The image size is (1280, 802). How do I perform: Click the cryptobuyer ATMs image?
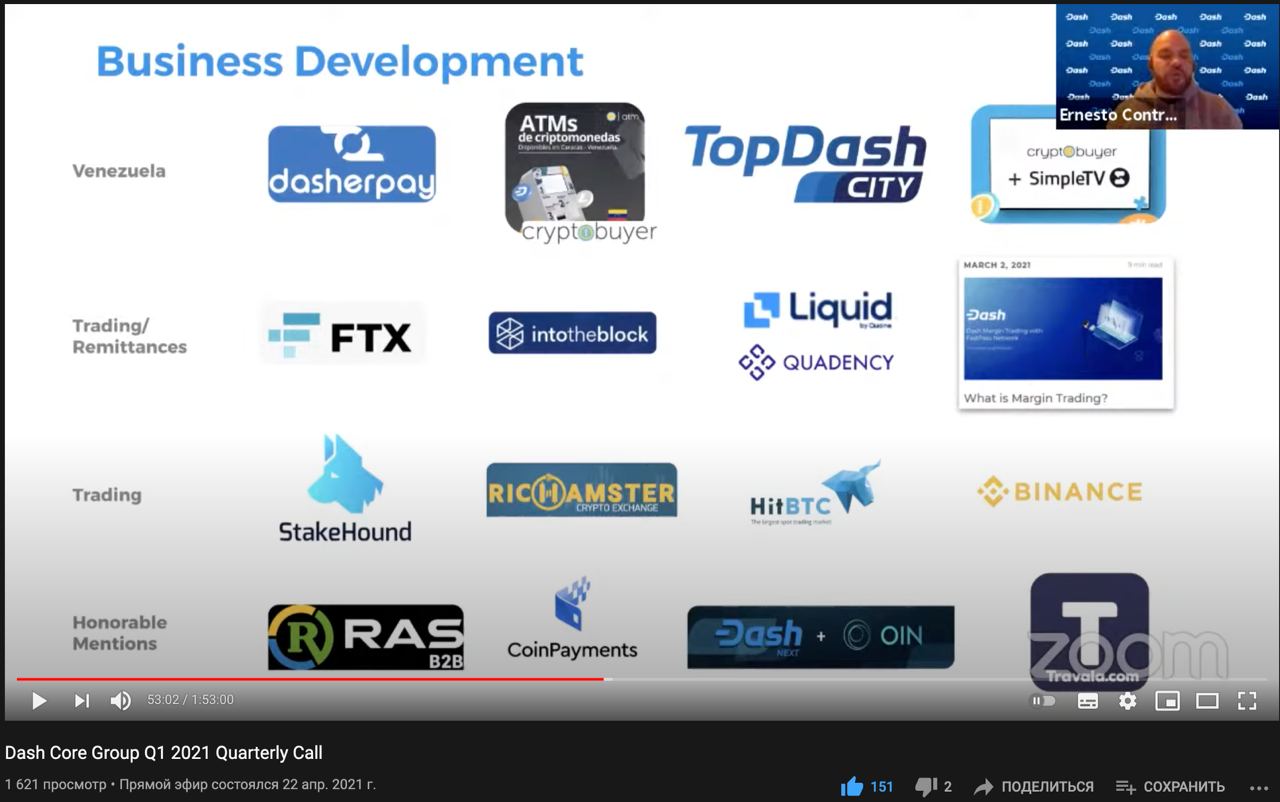(x=580, y=172)
